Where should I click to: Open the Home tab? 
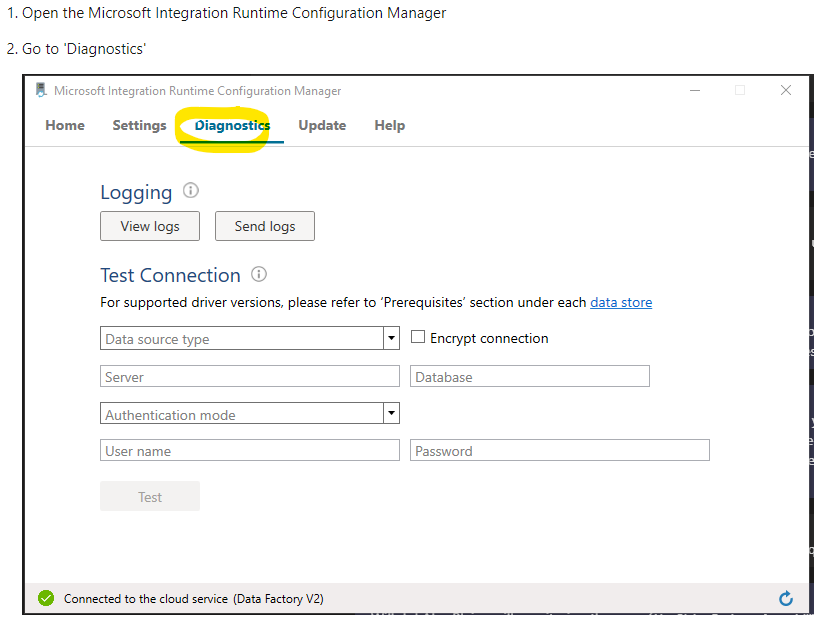(65, 125)
